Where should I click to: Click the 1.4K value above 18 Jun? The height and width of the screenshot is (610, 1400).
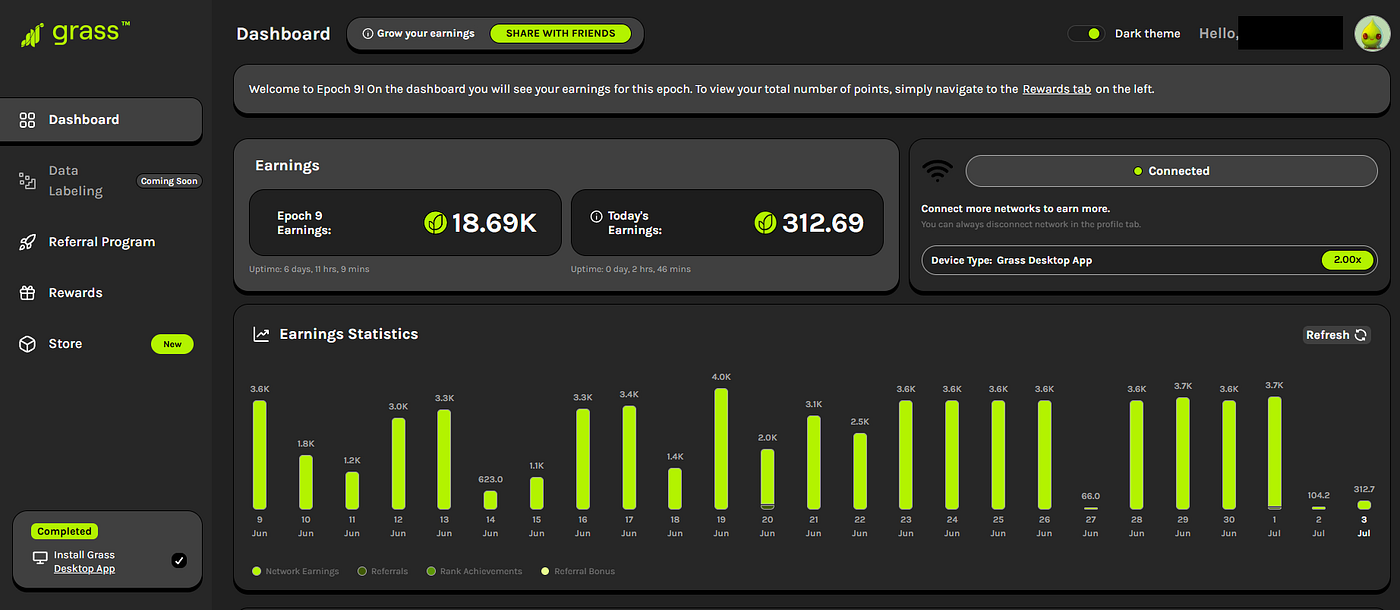[675, 456]
